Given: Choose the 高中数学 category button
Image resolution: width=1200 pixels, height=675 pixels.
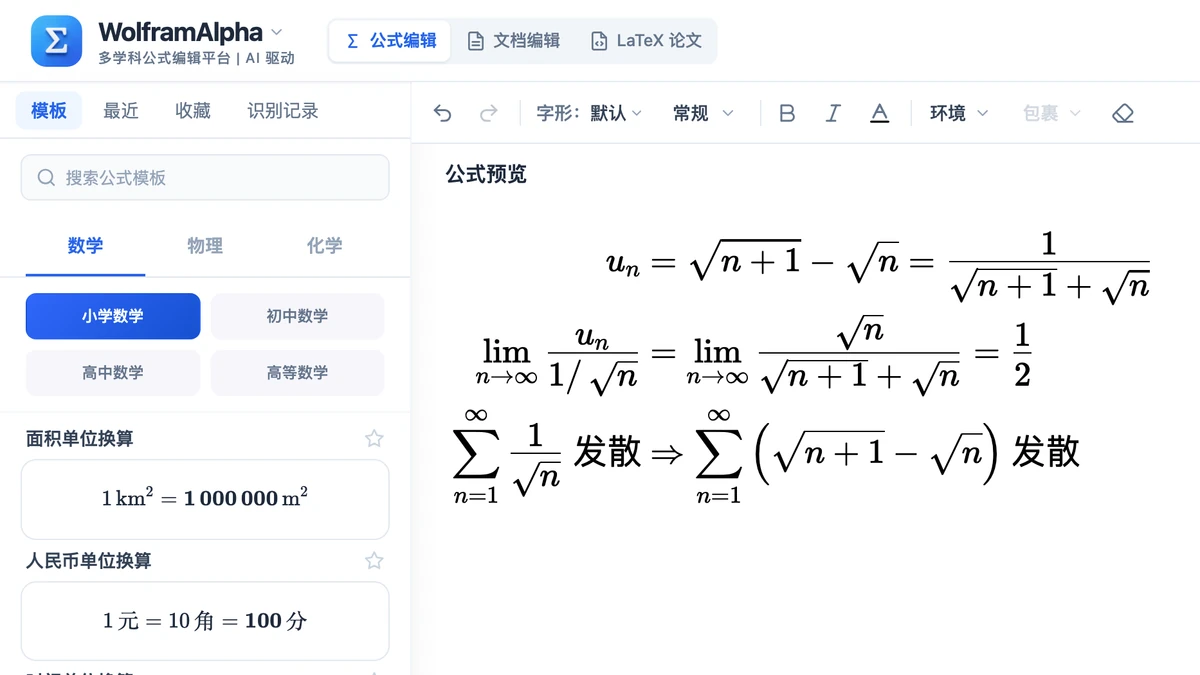Looking at the screenshot, I should point(113,373).
